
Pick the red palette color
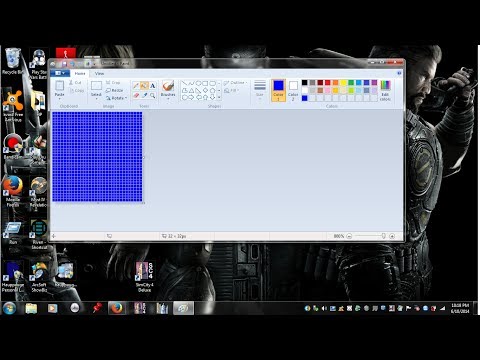pos(328,83)
